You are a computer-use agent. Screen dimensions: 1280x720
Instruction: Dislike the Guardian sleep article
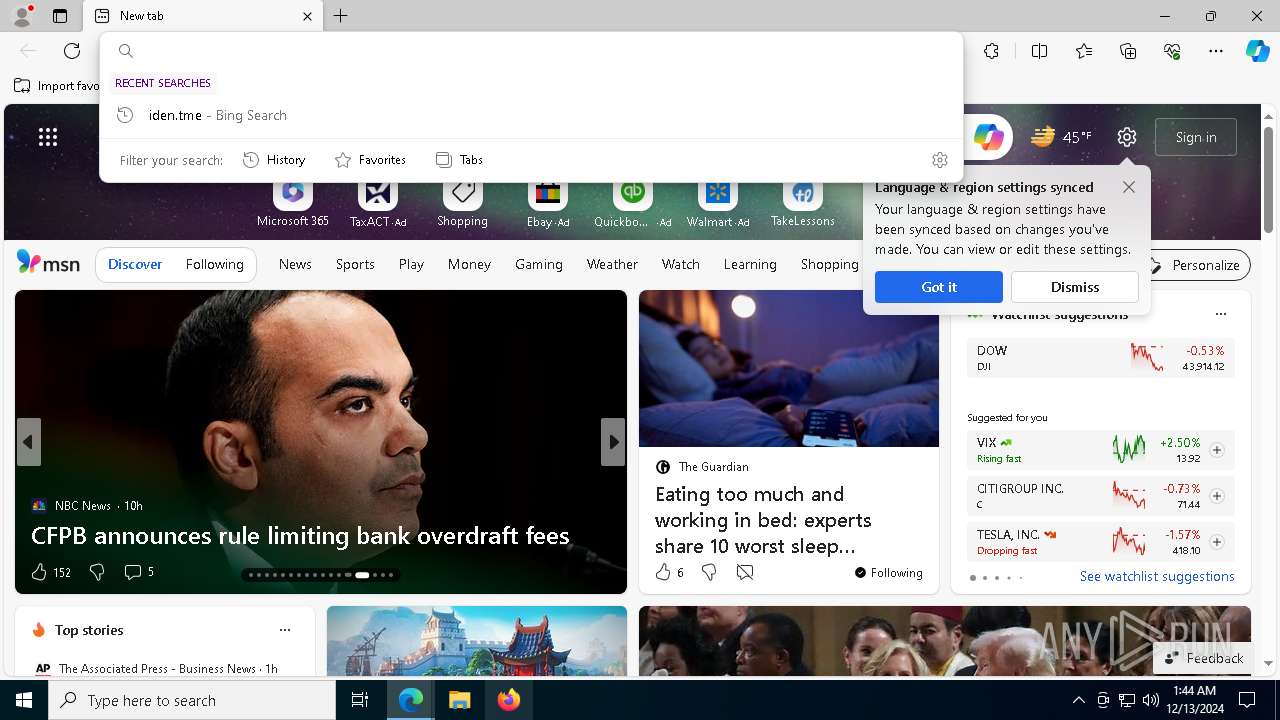pos(709,572)
